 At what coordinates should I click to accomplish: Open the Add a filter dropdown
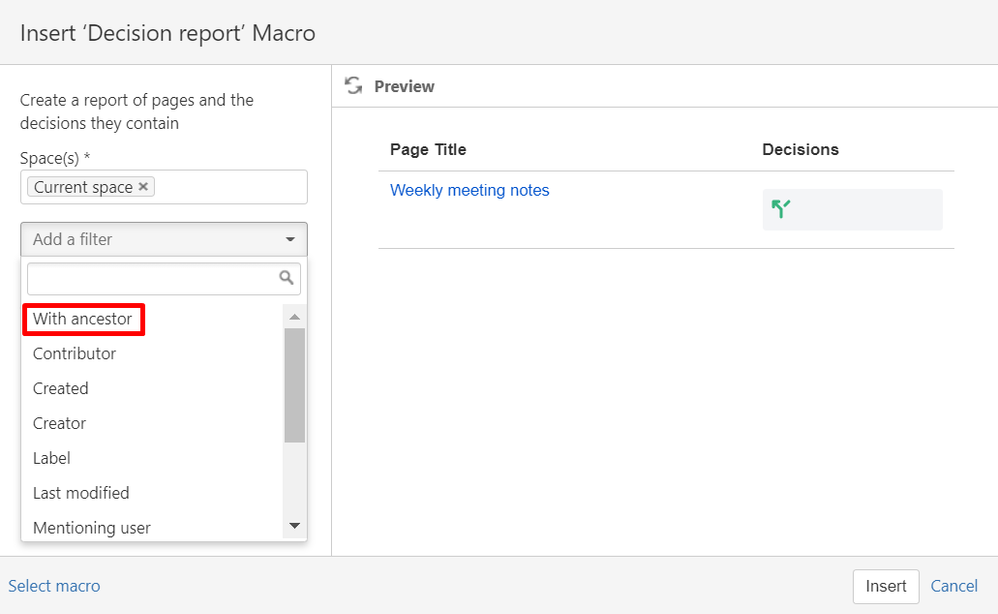pos(164,240)
